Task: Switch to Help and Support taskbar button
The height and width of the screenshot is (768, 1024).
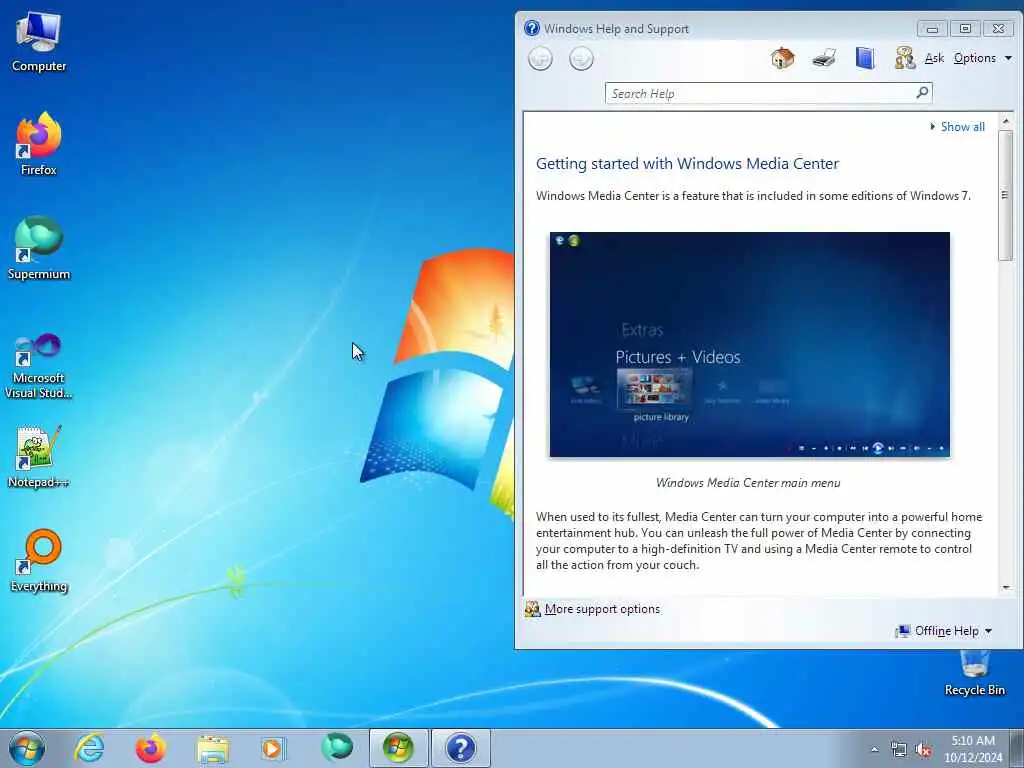Action: [x=460, y=748]
